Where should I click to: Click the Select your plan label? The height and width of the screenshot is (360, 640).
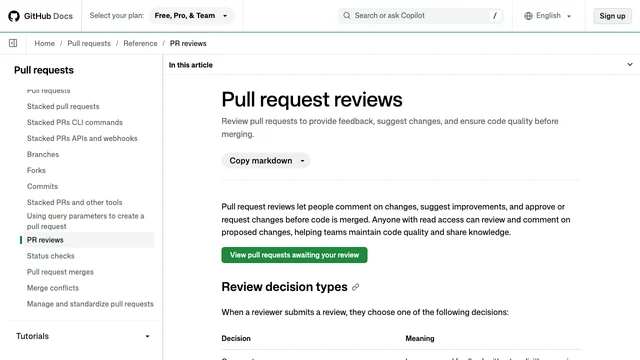tap(117, 16)
